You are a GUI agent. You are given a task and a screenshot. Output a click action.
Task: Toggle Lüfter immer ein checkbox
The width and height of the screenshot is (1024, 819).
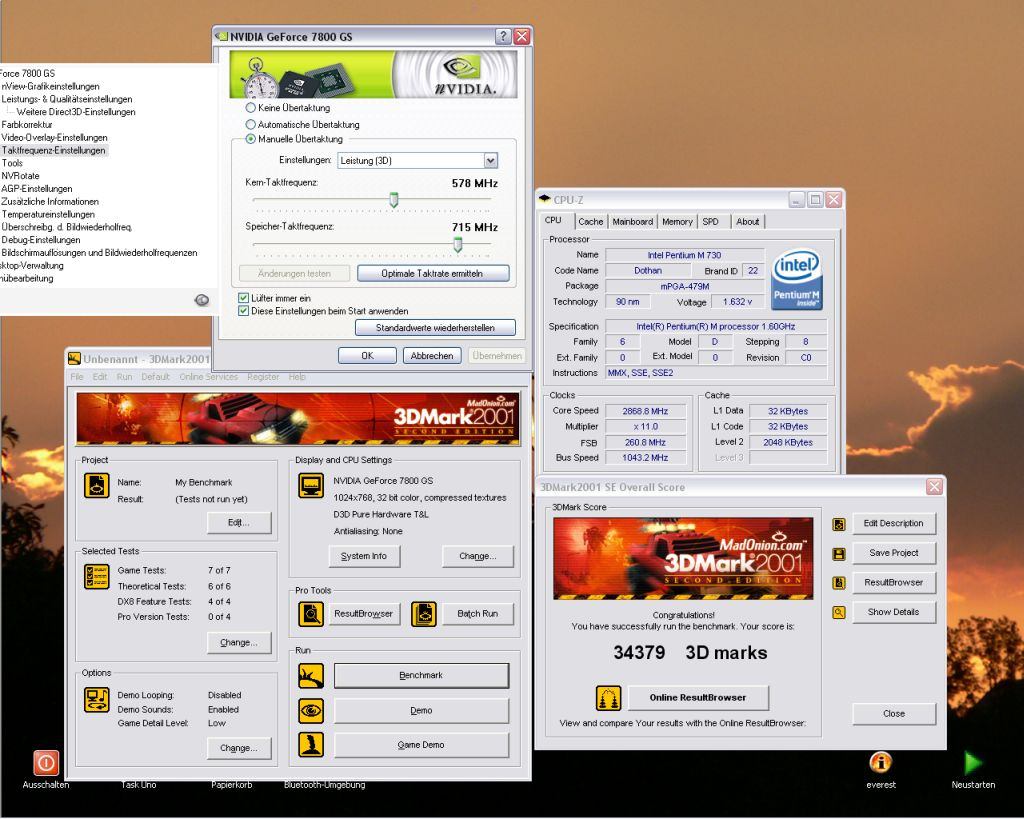(x=243, y=298)
